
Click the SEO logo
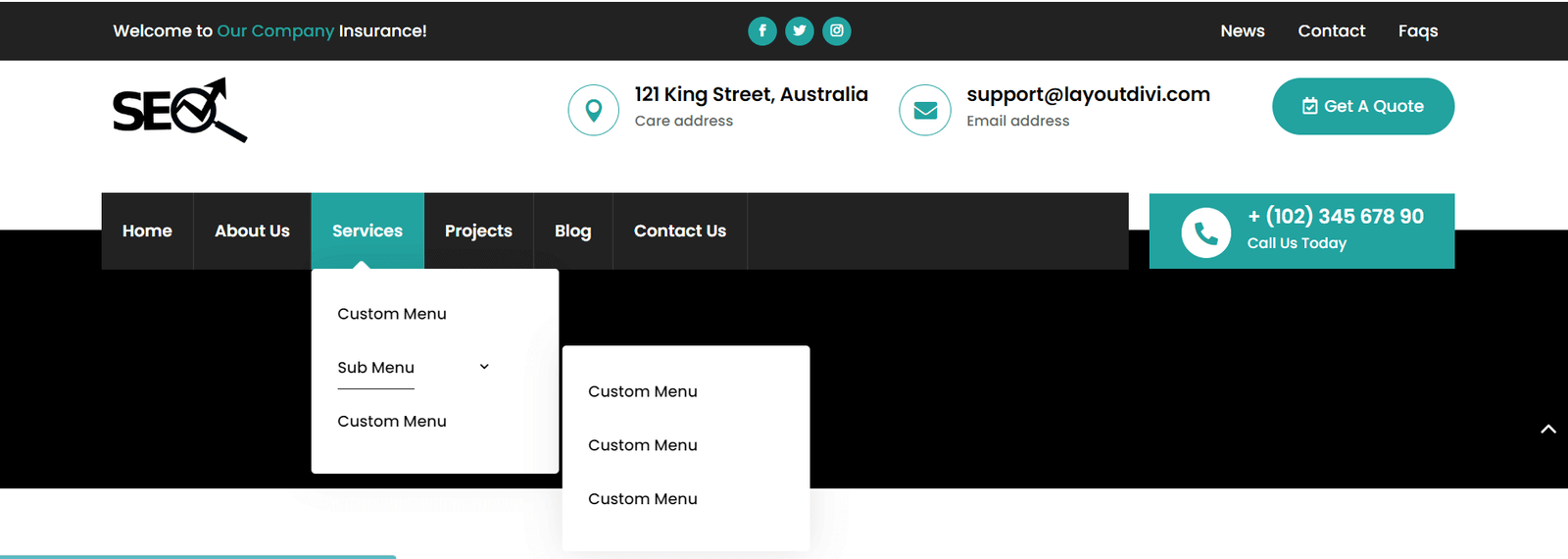pyautogui.click(x=179, y=110)
